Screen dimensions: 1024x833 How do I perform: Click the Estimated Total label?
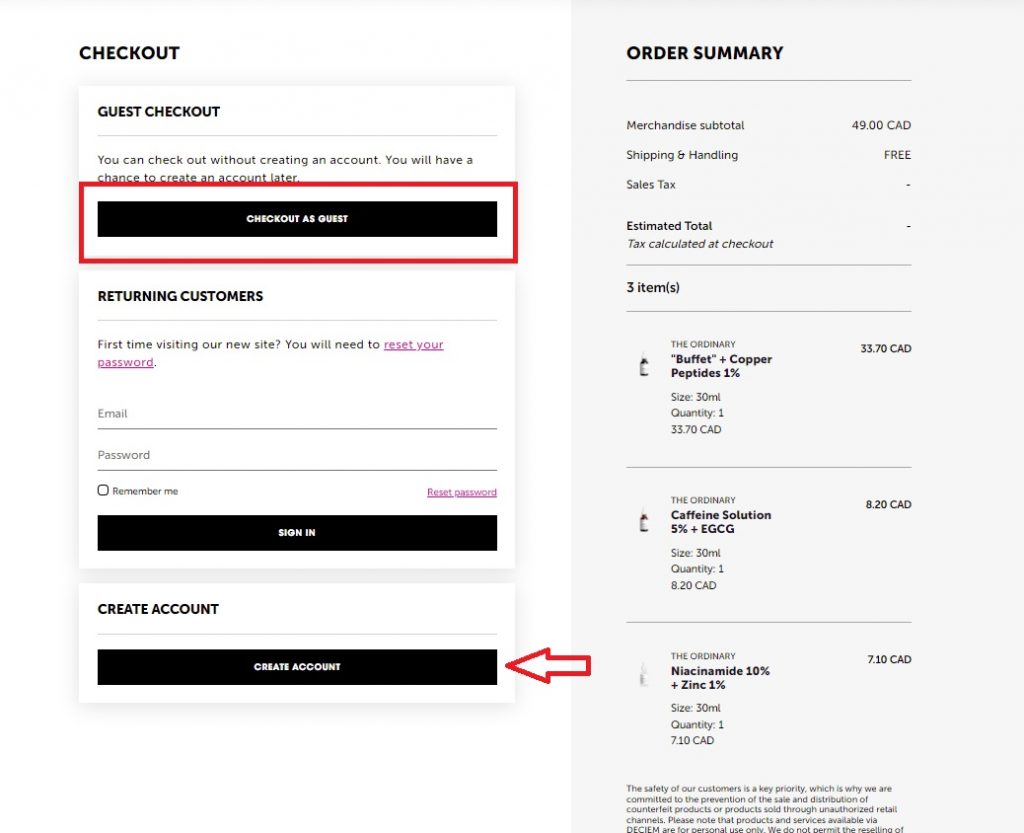click(x=669, y=226)
